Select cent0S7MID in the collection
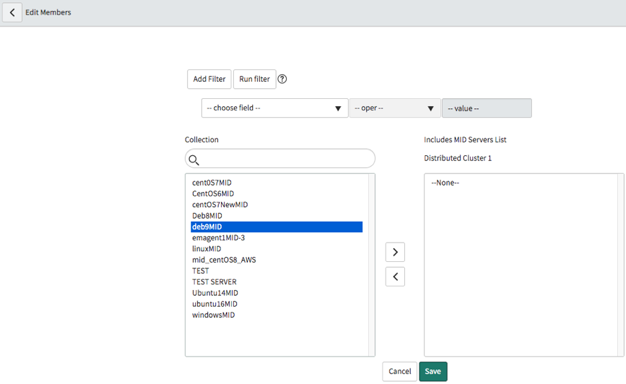 click(x=277, y=183)
